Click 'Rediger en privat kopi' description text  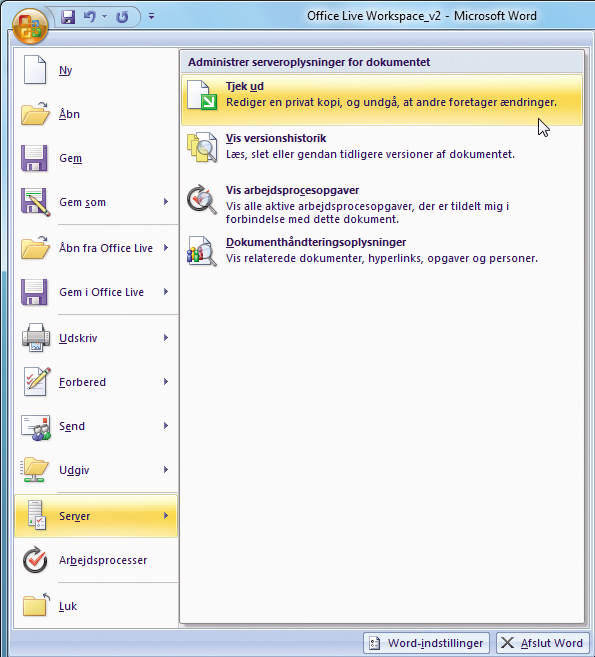coord(391,102)
